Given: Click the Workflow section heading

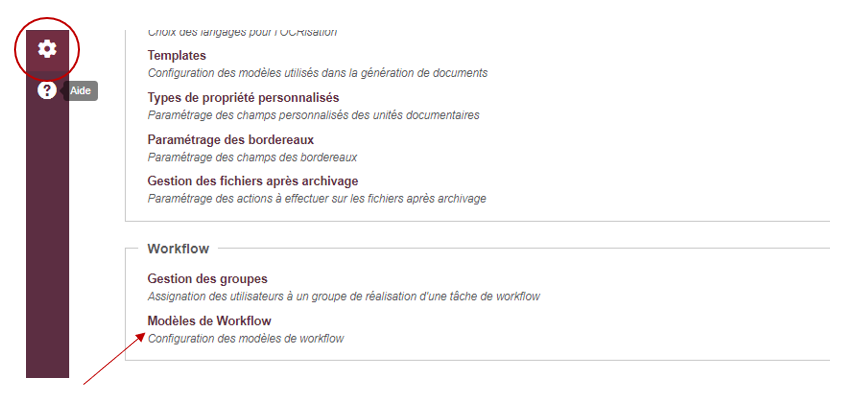Looking at the screenshot, I should (x=178, y=249).
